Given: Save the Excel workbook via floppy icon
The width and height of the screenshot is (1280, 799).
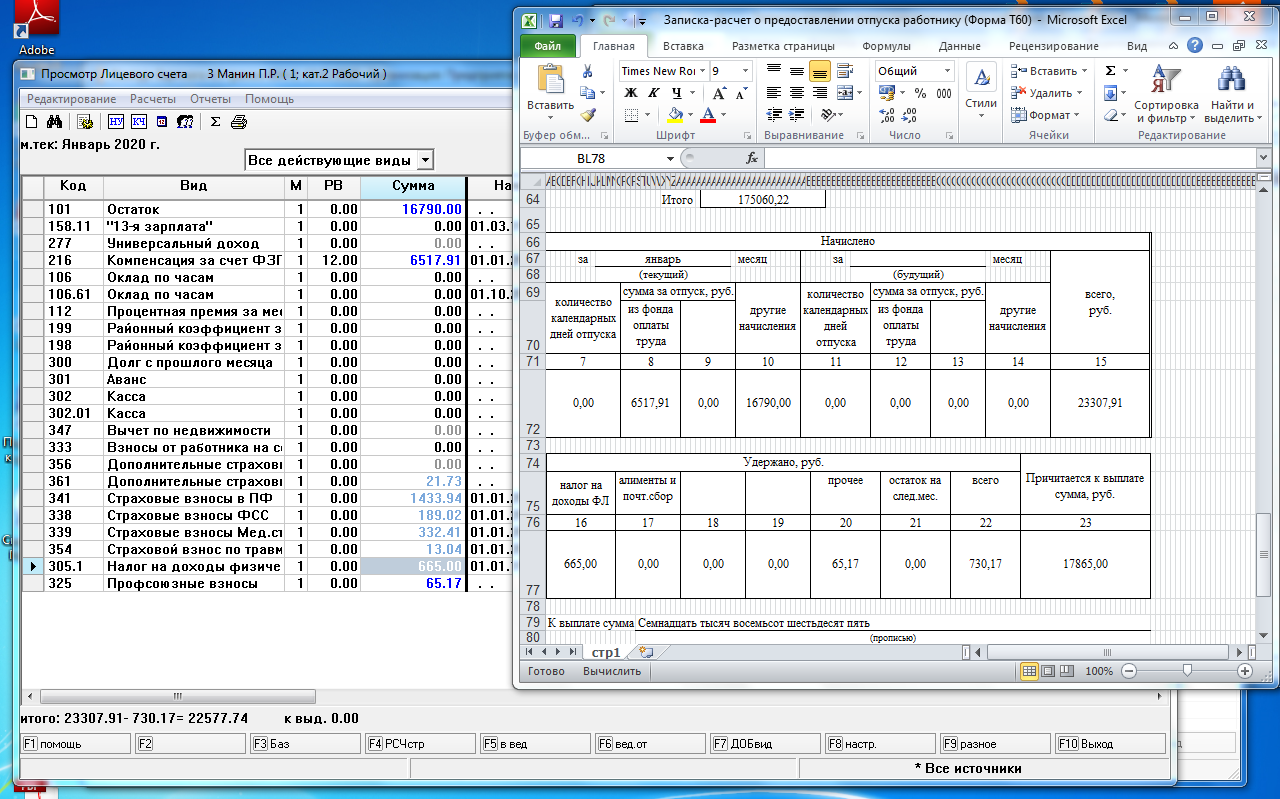Looking at the screenshot, I should coord(556,20).
